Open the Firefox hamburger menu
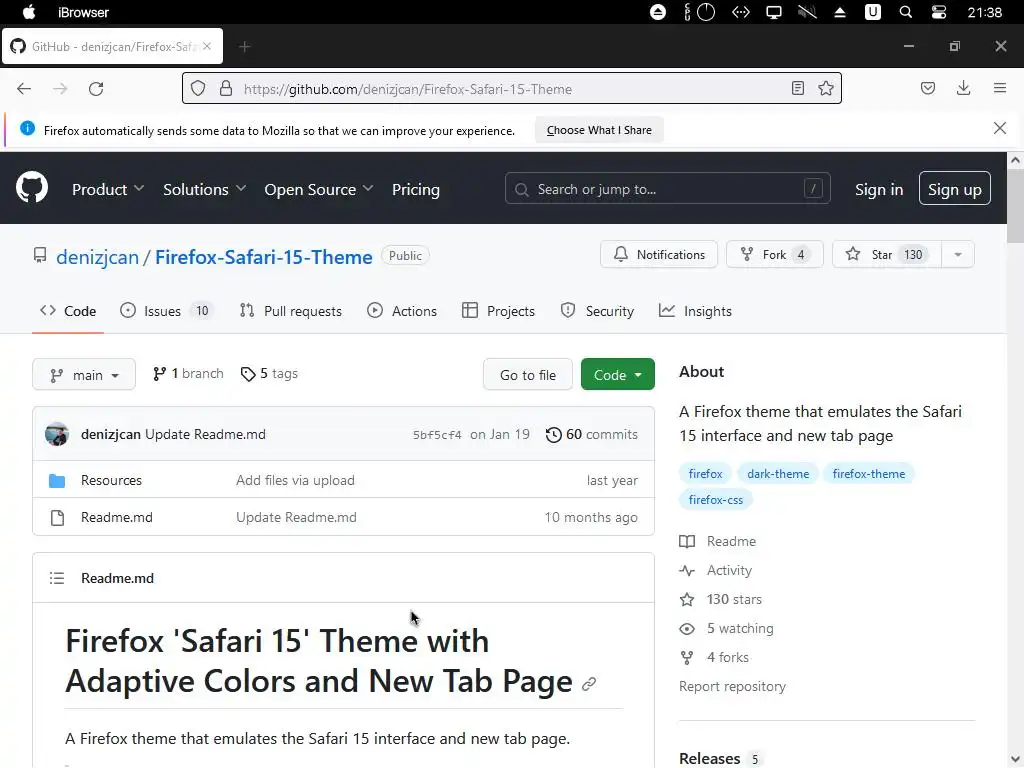Screen dimensions: 1024x768 (x=1000, y=88)
